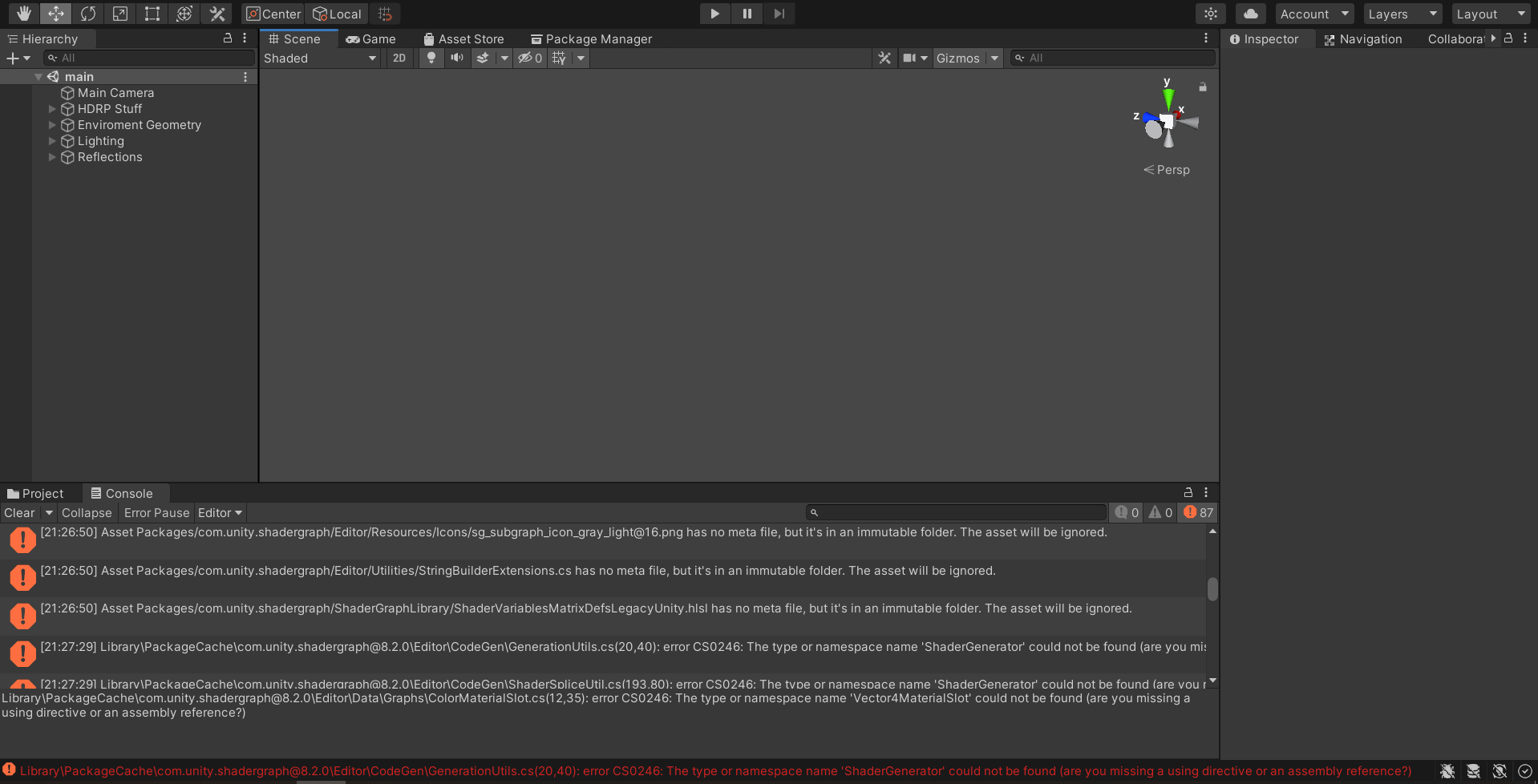The image size is (1538, 784).
Task: Toggle 2D scene view mode
Action: [x=399, y=58]
